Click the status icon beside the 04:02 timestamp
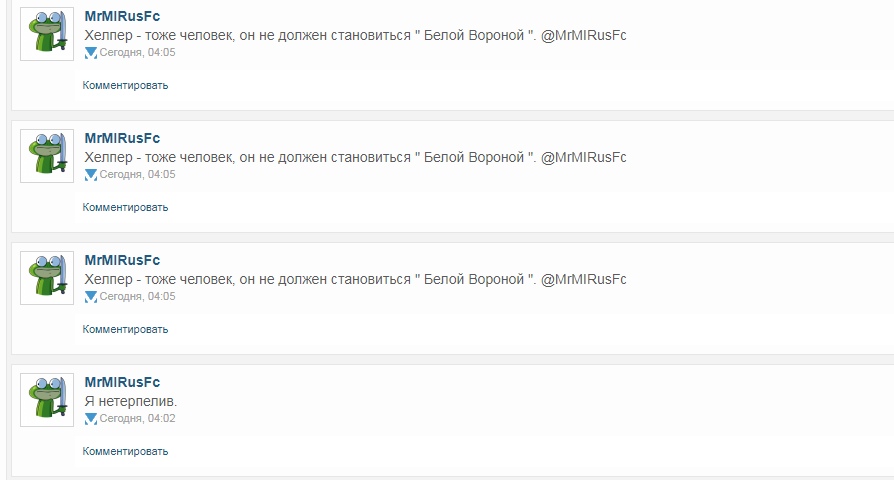Viewport: 894px width, 480px height. click(91, 419)
